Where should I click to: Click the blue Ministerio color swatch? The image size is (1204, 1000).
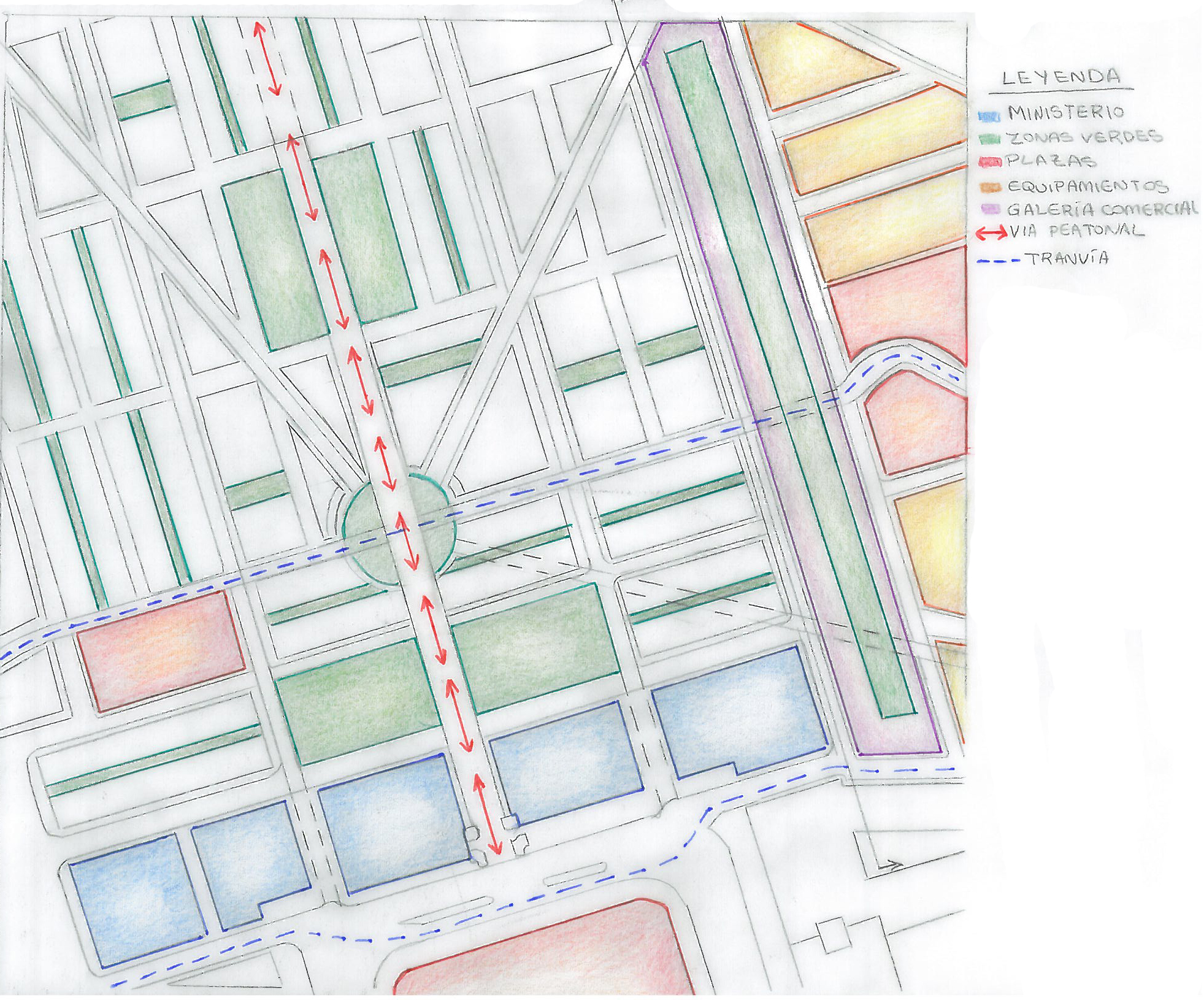click(990, 115)
